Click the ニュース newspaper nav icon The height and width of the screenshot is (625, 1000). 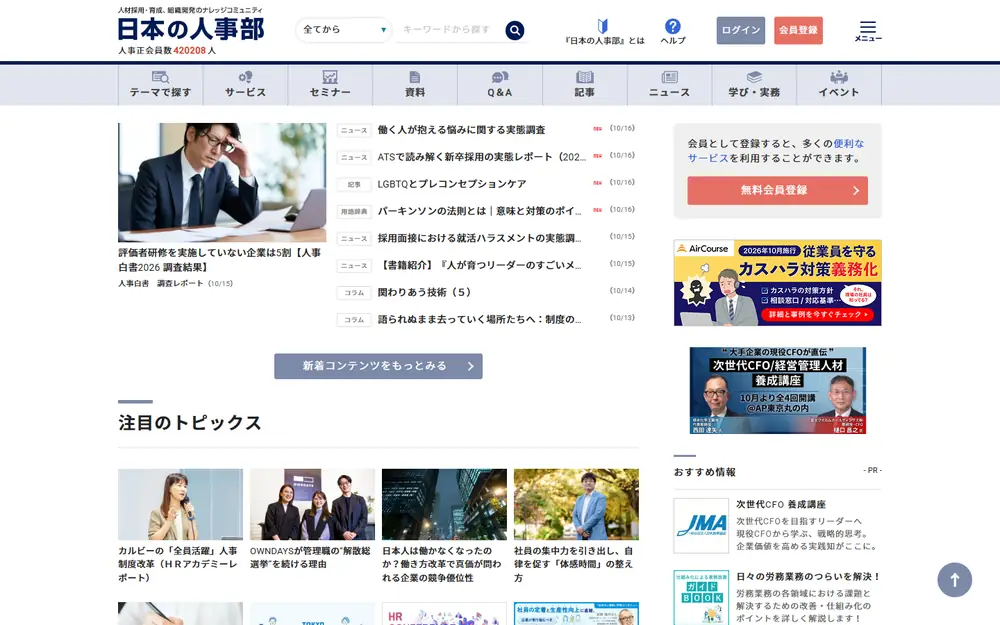669,77
